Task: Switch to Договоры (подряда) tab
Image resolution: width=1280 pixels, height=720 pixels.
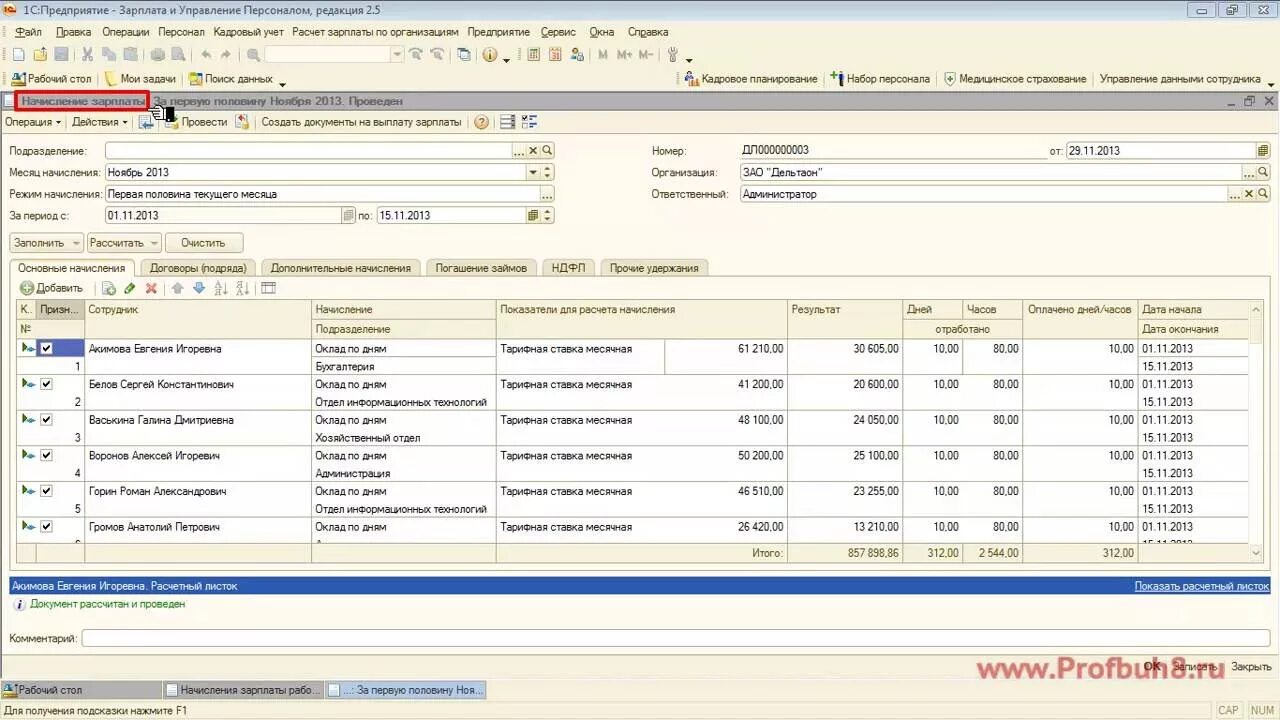Action: click(x=198, y=268)
